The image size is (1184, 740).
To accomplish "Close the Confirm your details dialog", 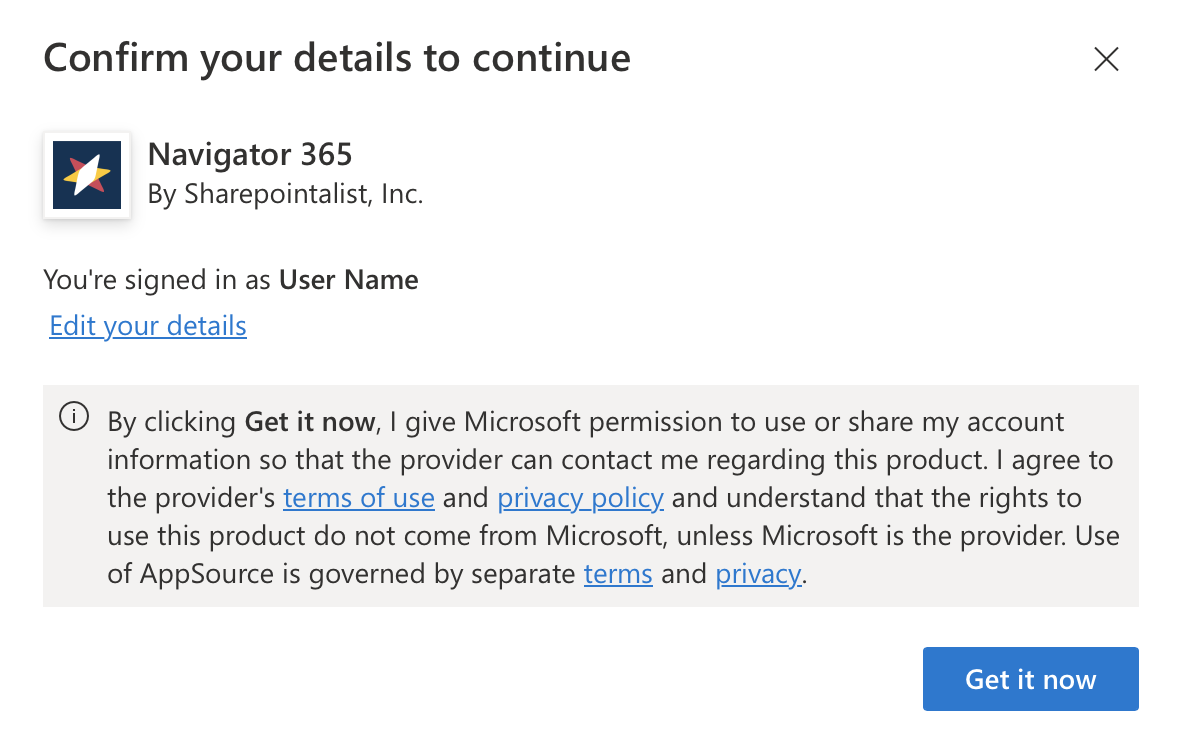I will coord(1105,59).
